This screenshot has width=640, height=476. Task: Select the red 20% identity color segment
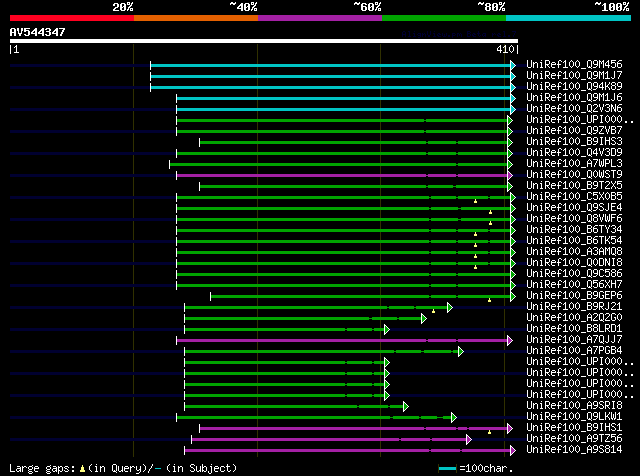click(x=72, y=18)
